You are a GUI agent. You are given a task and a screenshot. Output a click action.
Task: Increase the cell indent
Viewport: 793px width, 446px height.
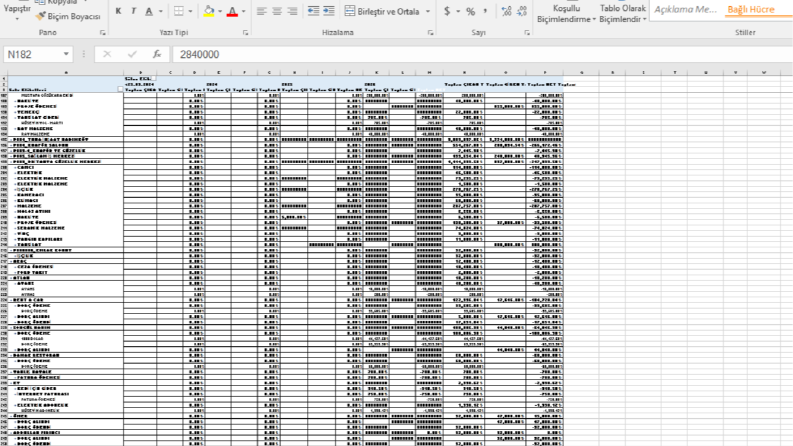(x=329, y=11)
